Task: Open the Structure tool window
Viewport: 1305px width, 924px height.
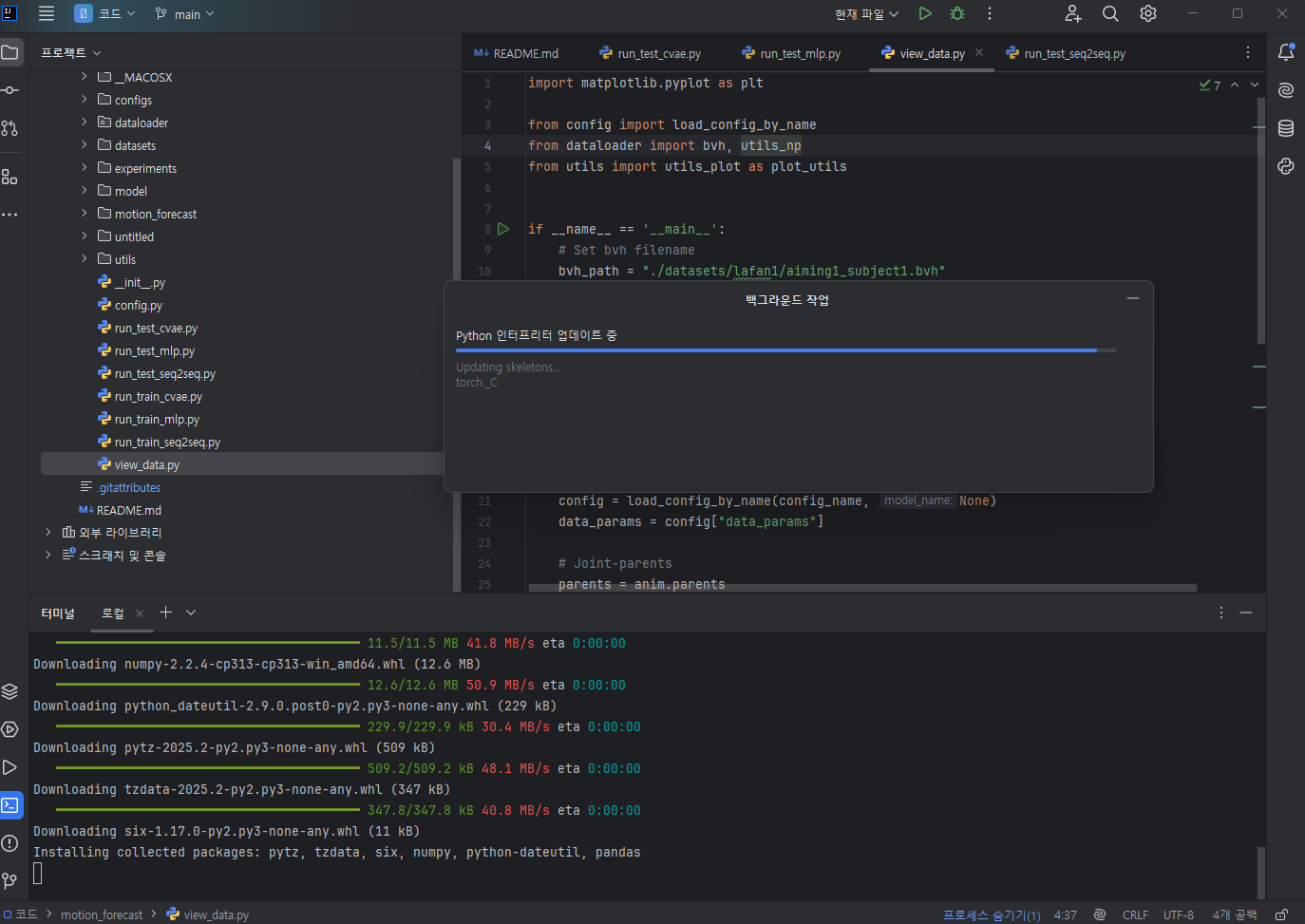Action: click(10, 177)
